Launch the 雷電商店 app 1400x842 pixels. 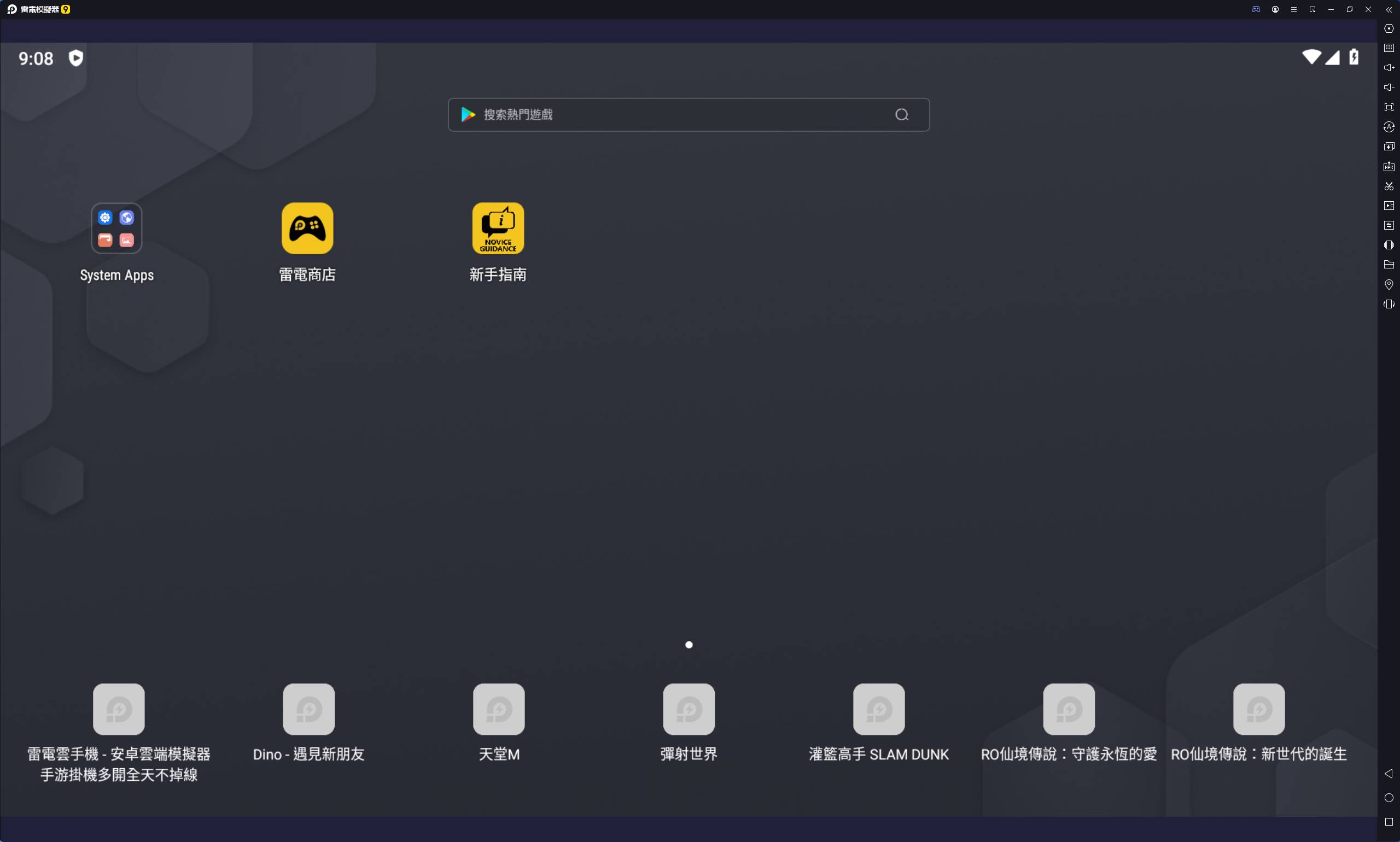pyautogui.click(x=307, y=229)
